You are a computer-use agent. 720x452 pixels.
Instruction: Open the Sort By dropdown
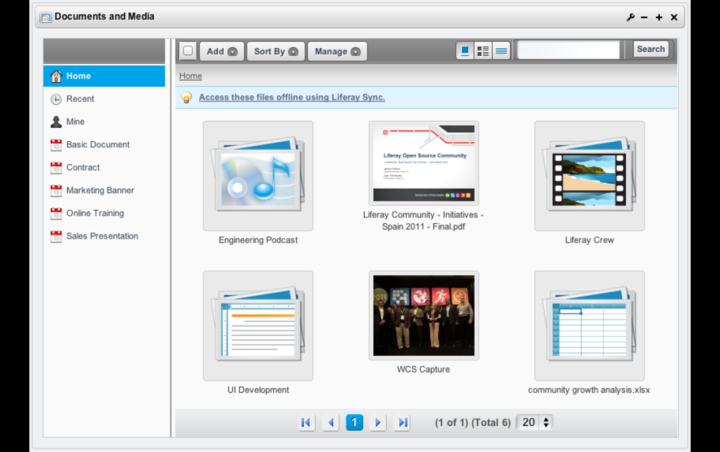point(276,51)
